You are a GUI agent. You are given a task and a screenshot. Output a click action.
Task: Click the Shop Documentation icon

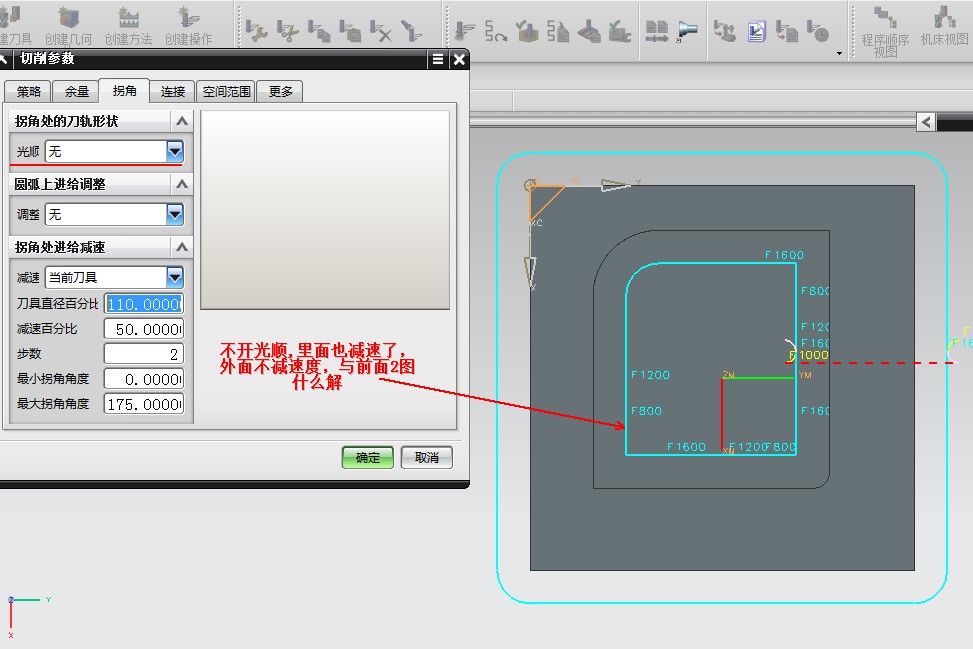tap(787, 30)
